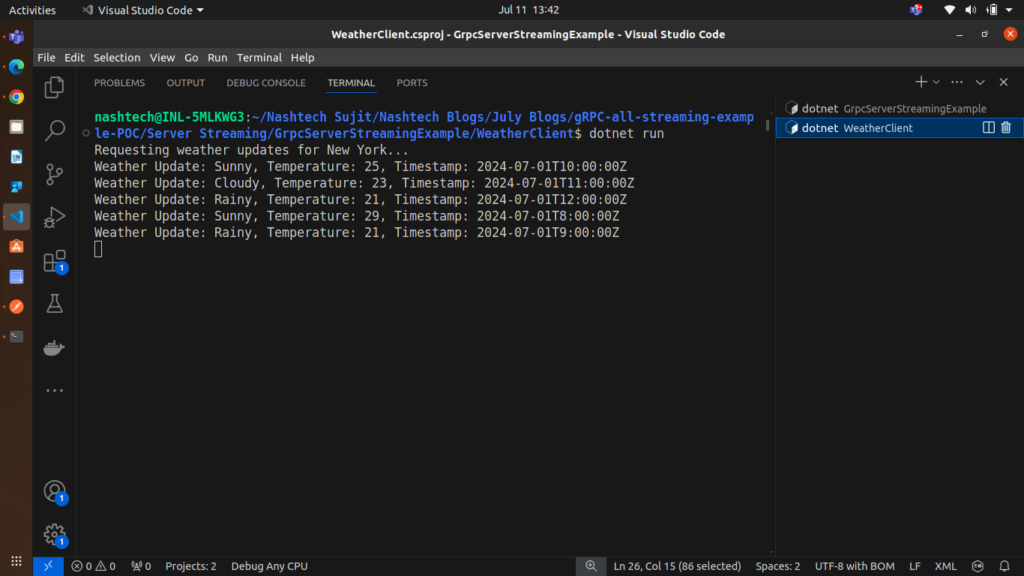
Task: Split the WeatherClient terminal
Action: coord(989,128)
